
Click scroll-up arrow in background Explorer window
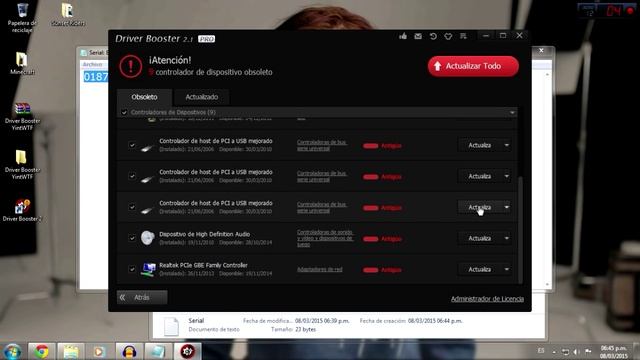tap(547, 75)
